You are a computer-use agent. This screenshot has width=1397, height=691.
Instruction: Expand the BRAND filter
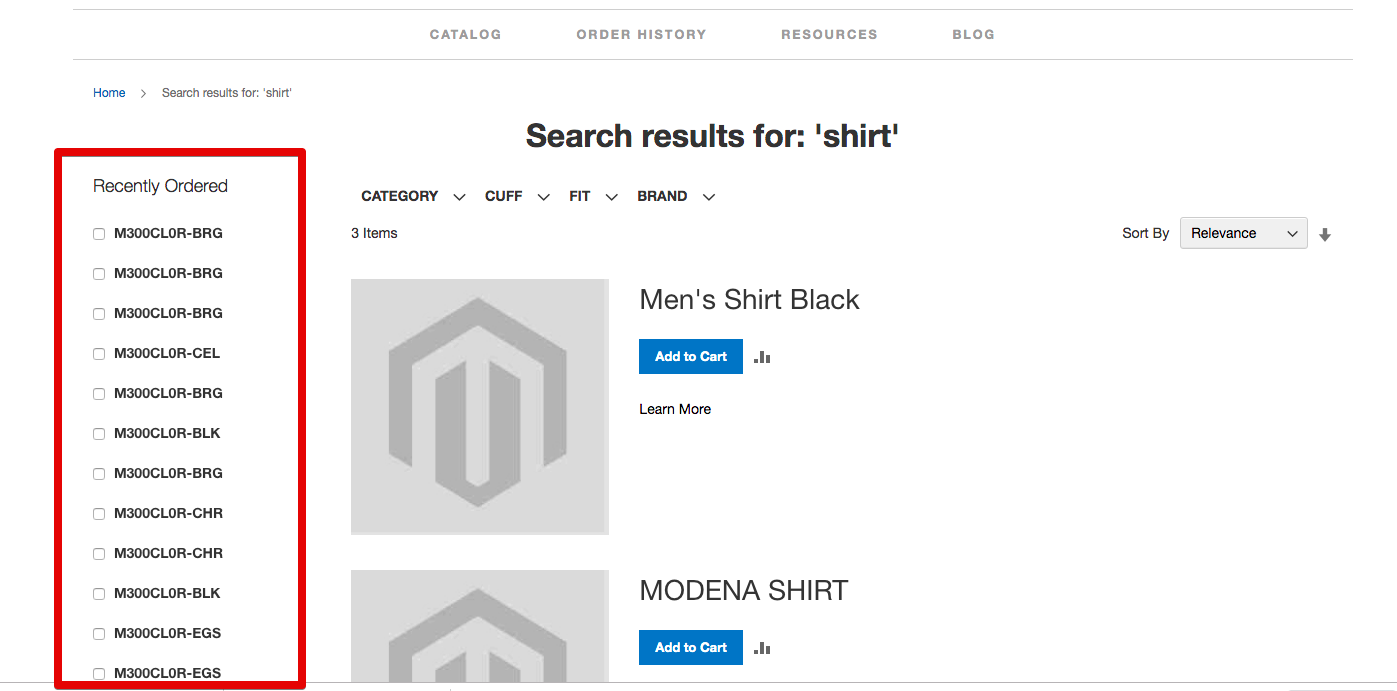676,197
